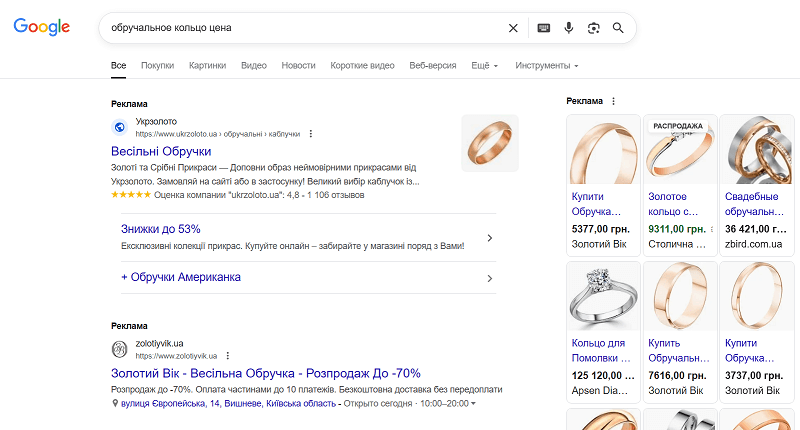Click inside the search query field
The height and width of the screenshot is (430, 800).
tap(306, 28)
